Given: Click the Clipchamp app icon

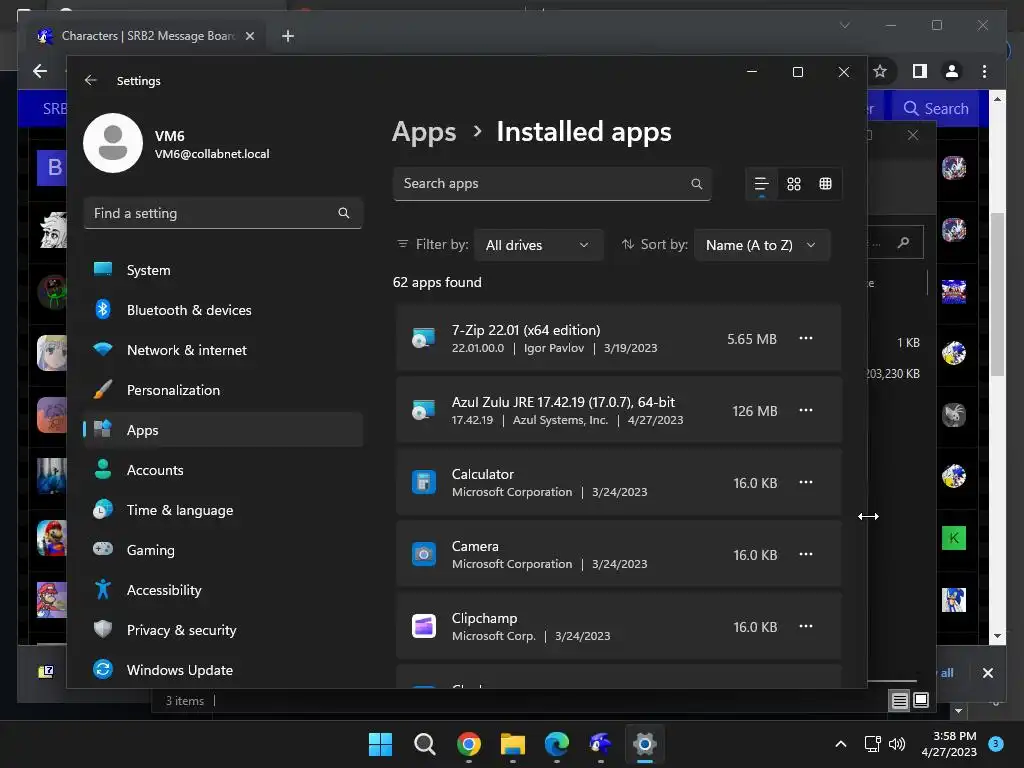Looking at the screenshot, I should 424,626.
